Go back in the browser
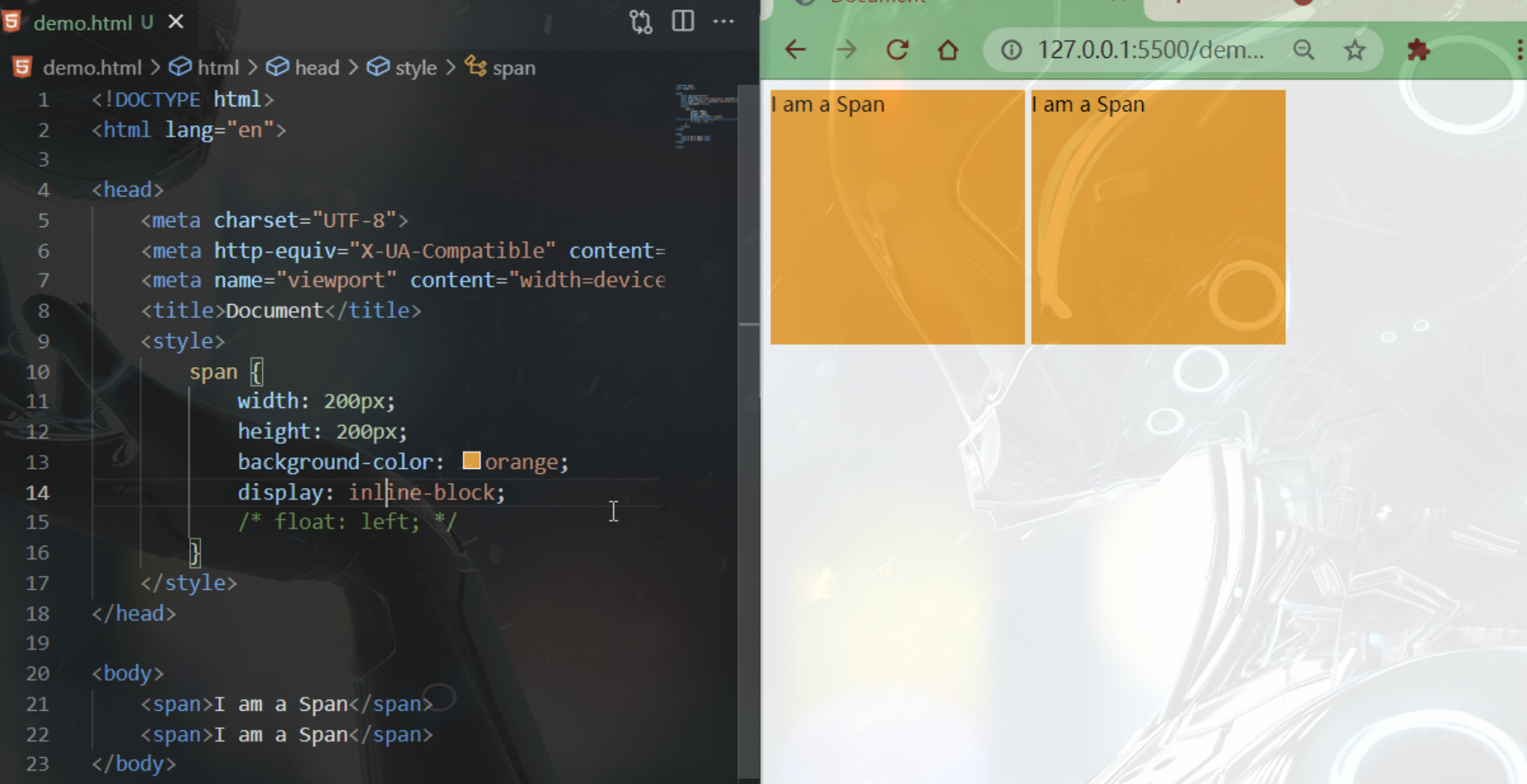 pos(795,50)
